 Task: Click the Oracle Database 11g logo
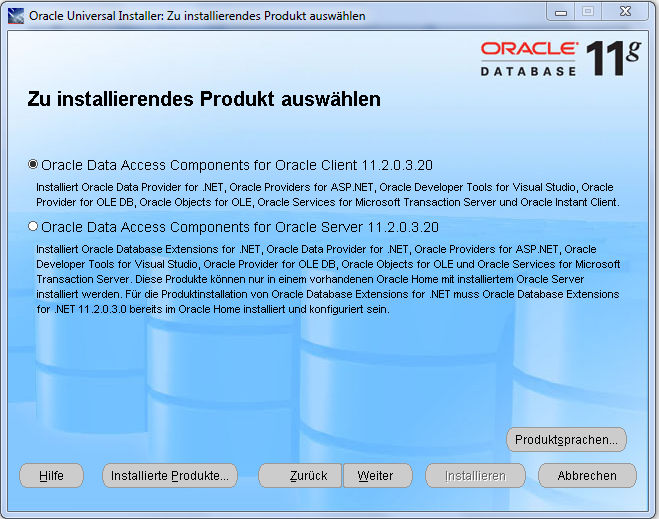pyautogui.click(x=561, y=58)
